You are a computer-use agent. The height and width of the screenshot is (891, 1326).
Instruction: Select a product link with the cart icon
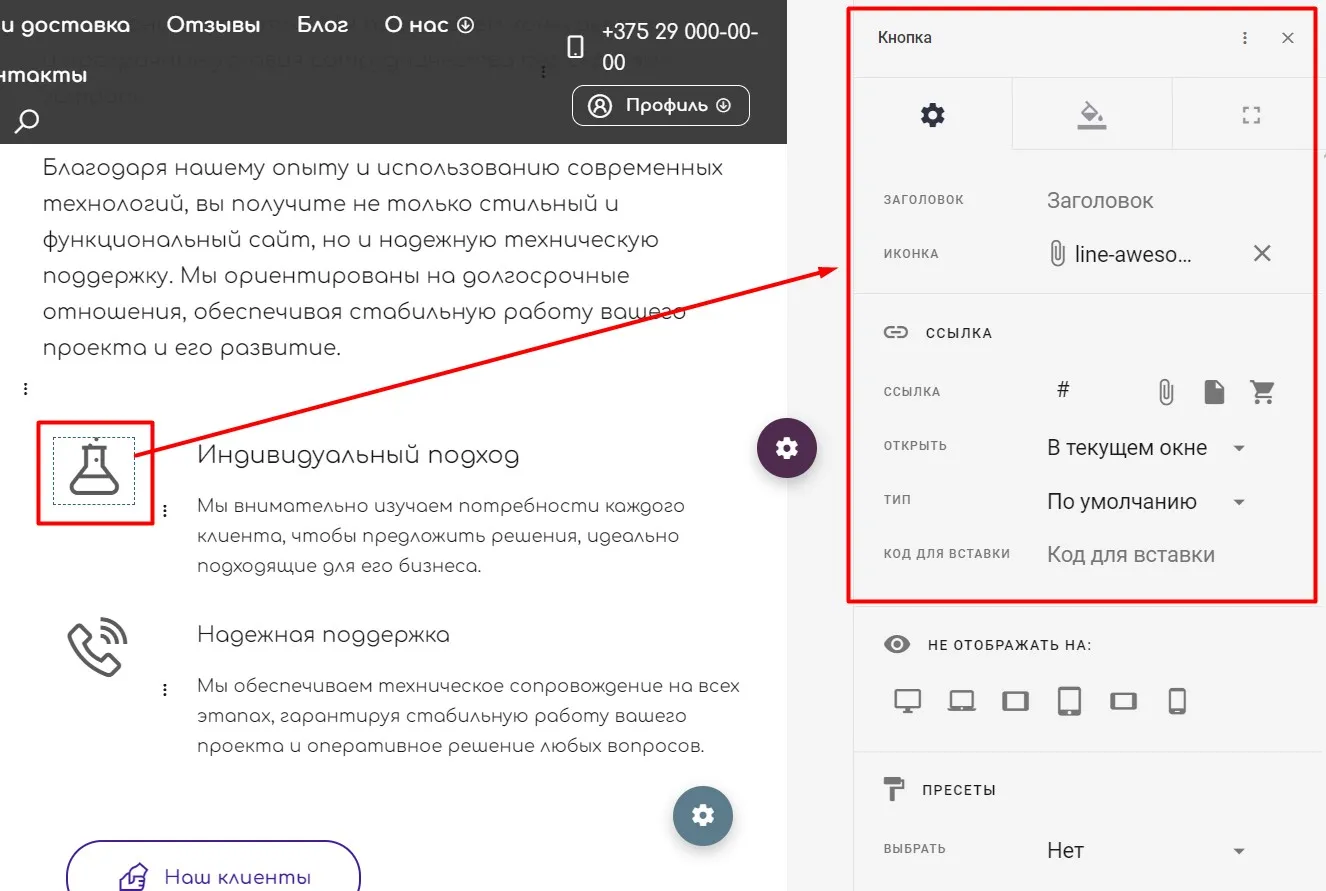click(x=1263, y=391)
